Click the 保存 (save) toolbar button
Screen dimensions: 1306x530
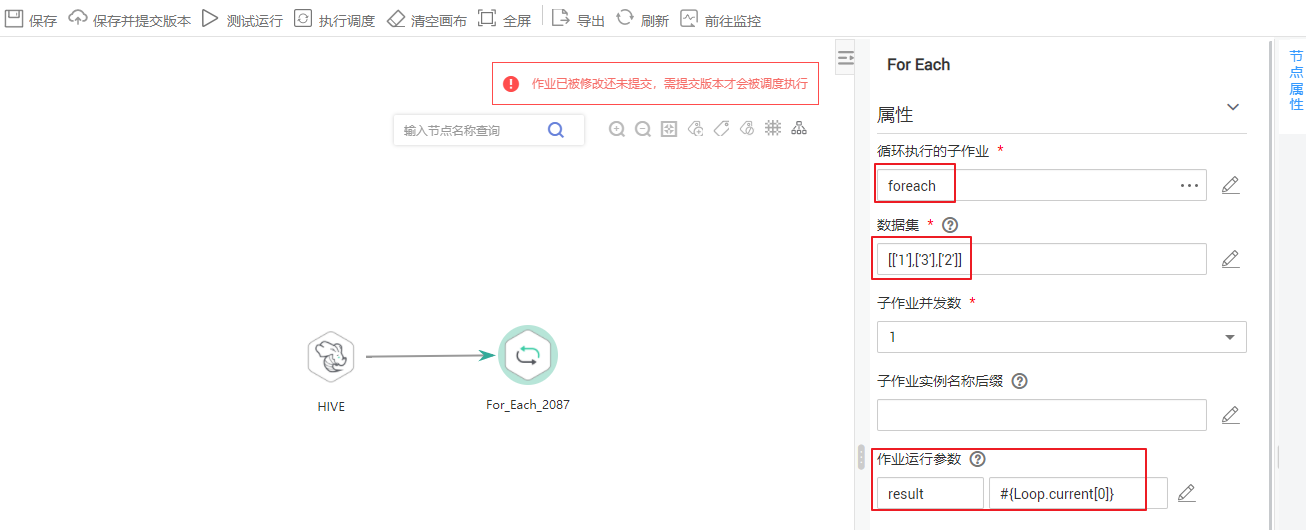[31, 19]
